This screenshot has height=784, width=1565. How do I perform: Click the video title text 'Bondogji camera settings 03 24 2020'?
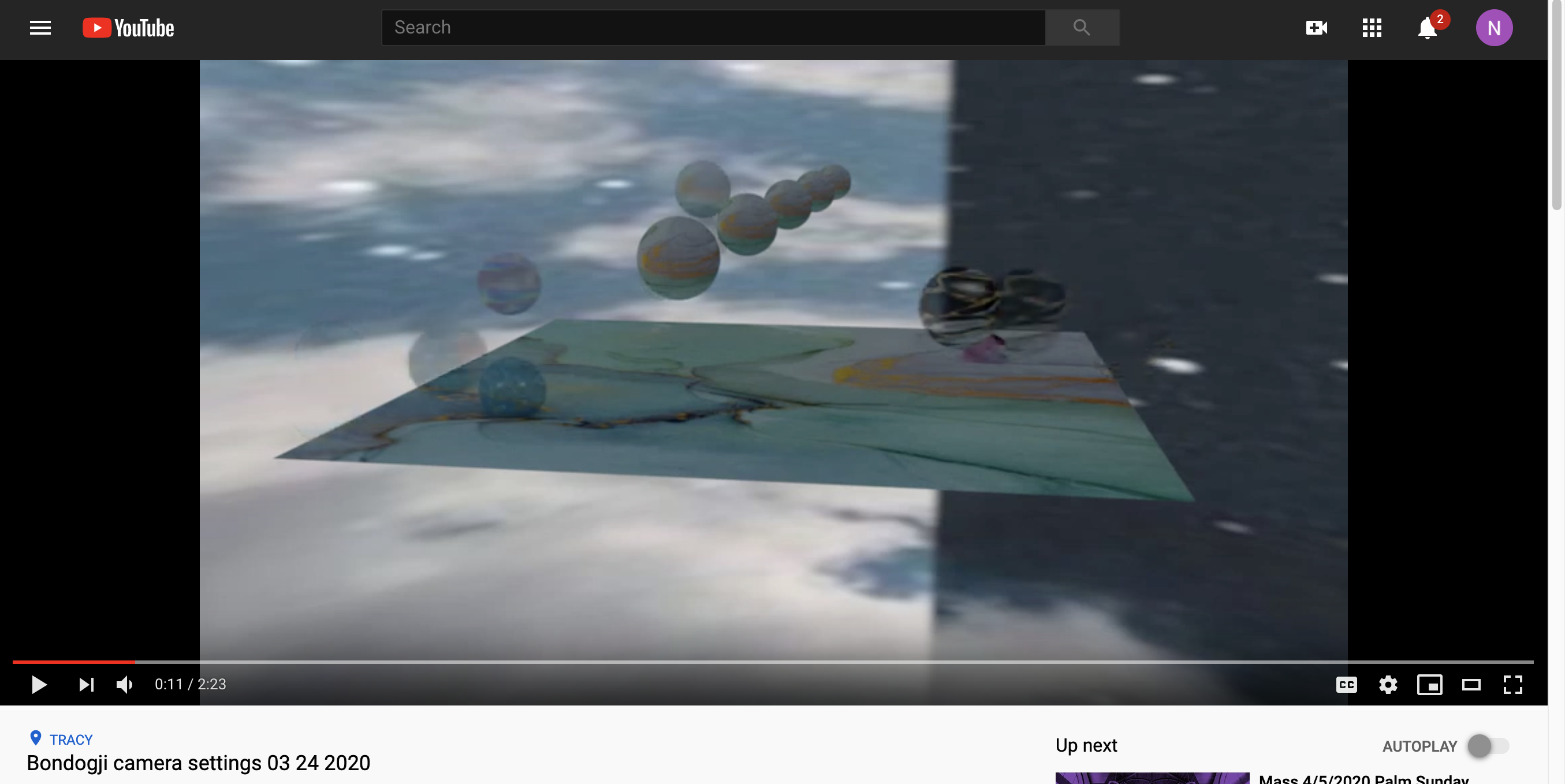pyautogui.click(x=199, y=763)
